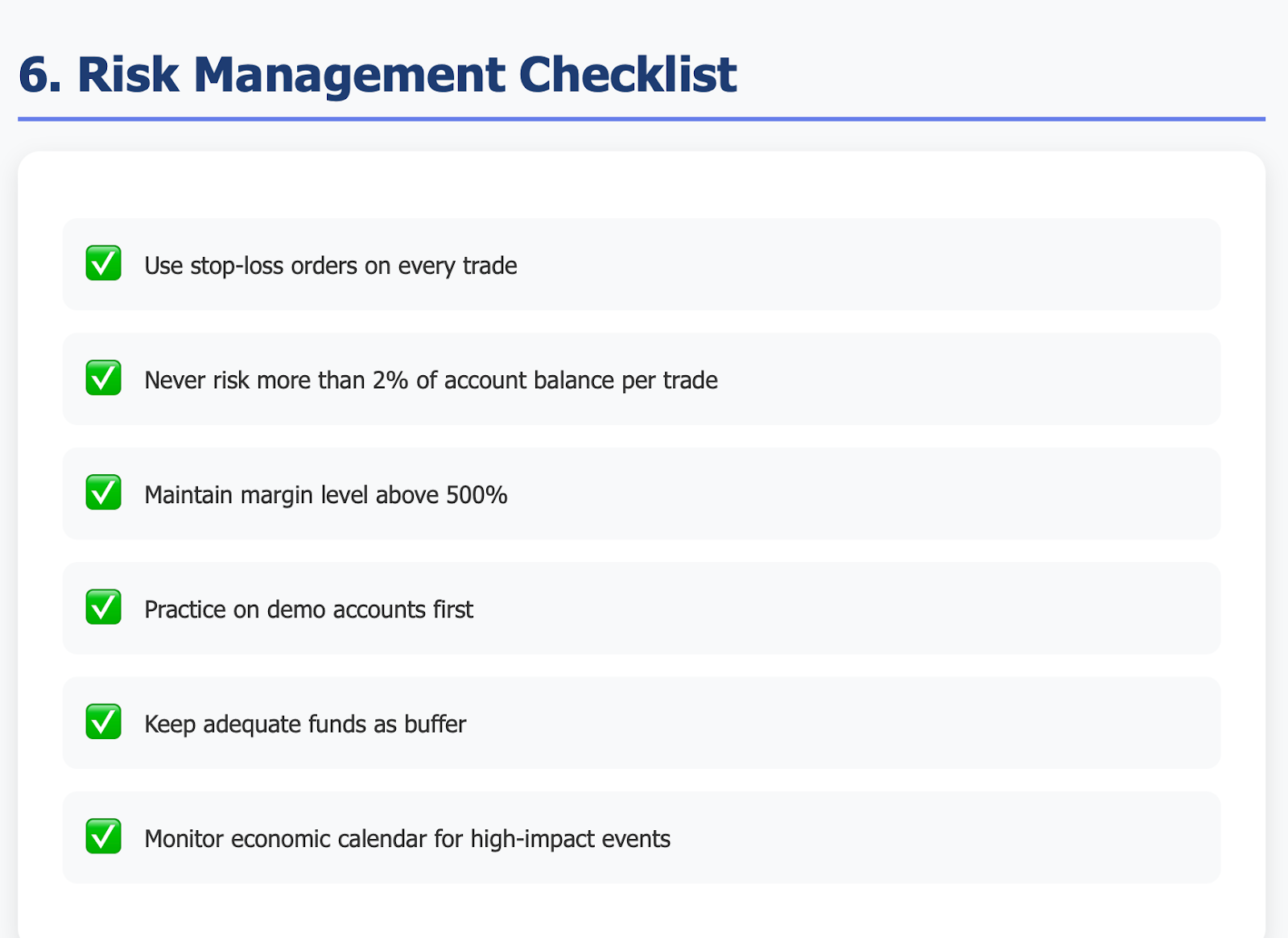Pick the 'Monitor economic calendar' item text
This screenshot has height=938, width=1288.
coord(407,839)
